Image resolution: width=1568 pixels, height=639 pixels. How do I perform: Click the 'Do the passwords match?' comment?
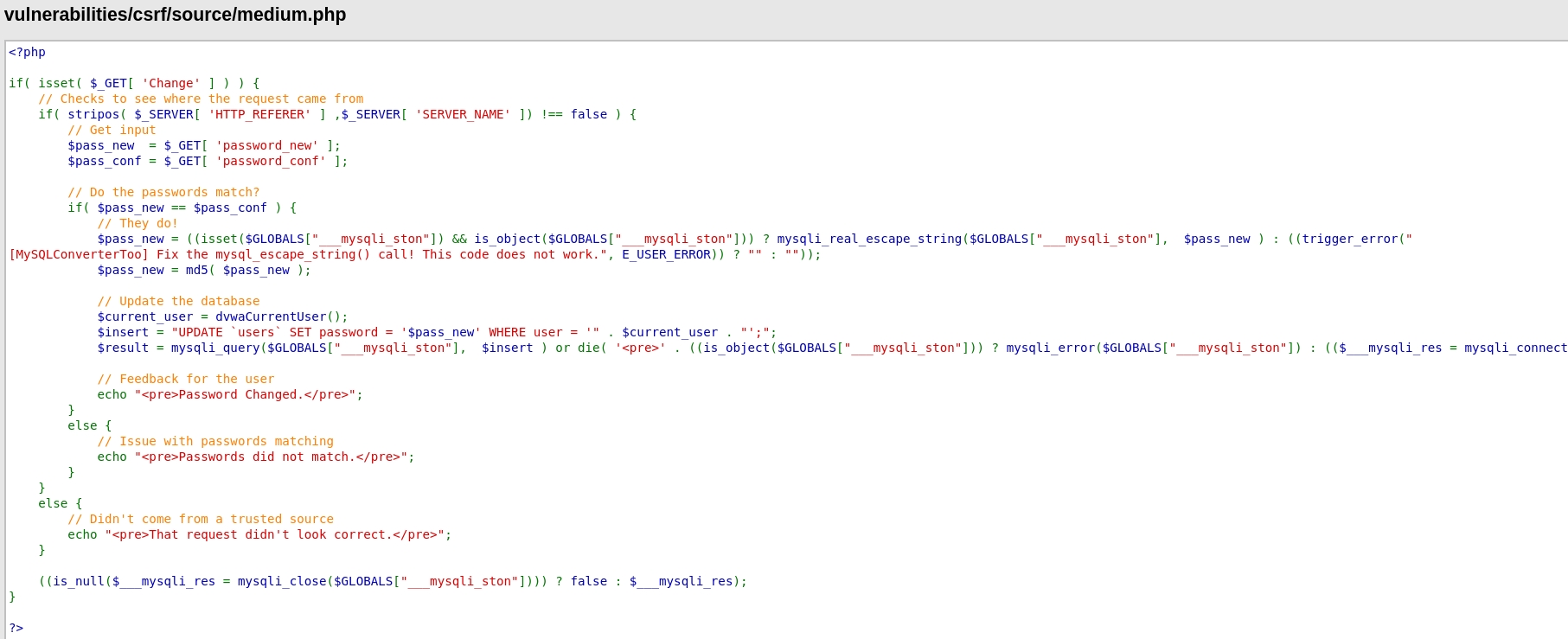(163, 192)
